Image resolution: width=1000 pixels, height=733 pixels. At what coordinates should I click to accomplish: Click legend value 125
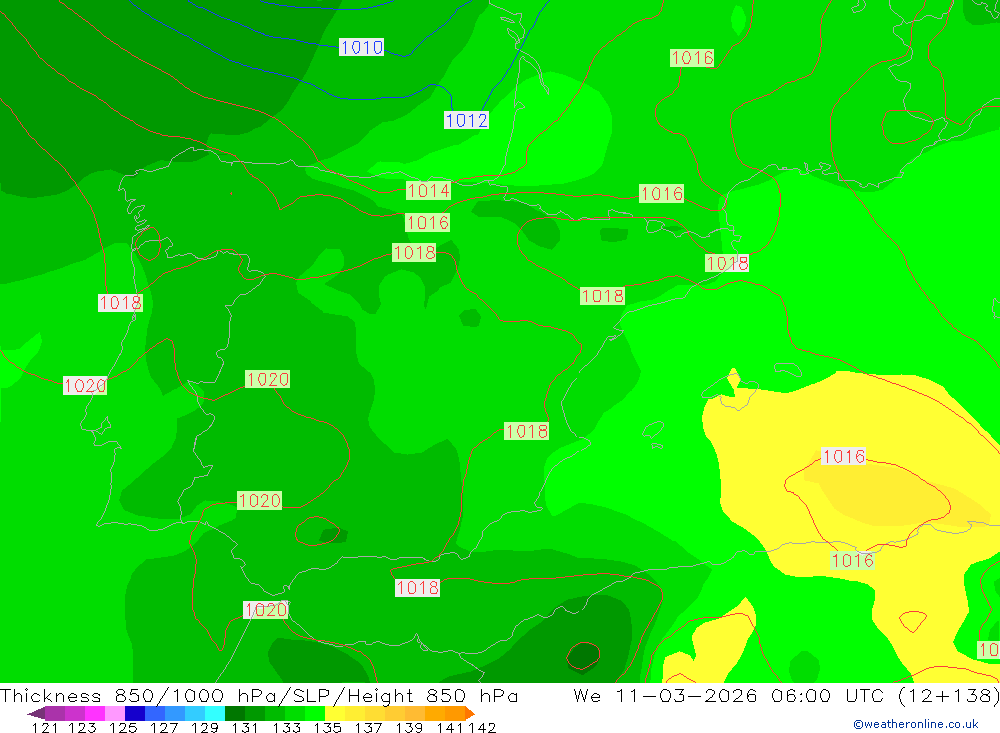(x=122, y=728)
